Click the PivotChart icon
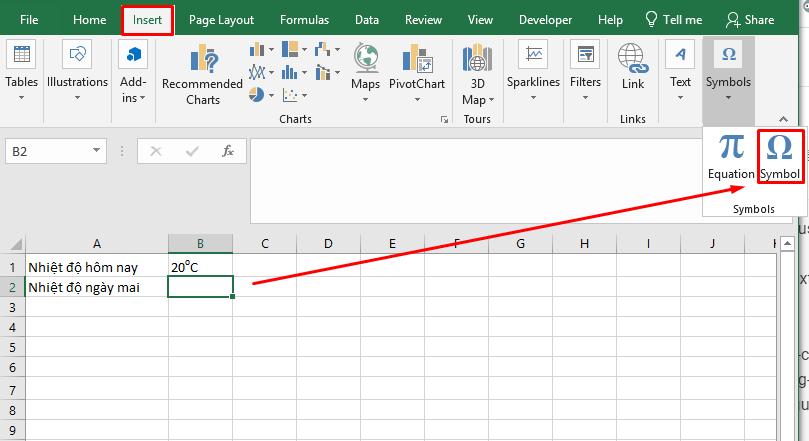809x441 pixels. point(417,58)
